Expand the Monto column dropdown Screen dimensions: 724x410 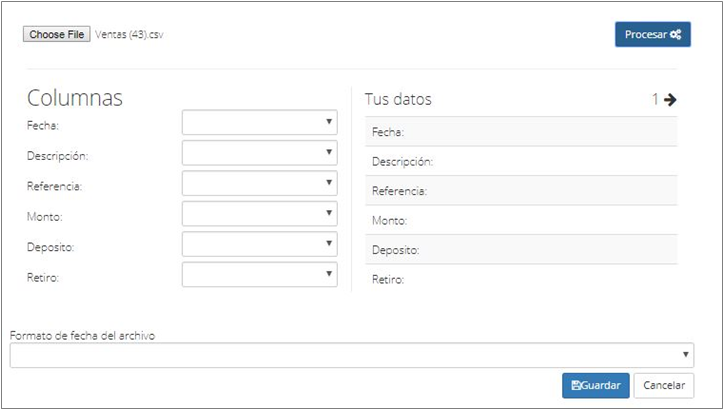coord(259,214)
